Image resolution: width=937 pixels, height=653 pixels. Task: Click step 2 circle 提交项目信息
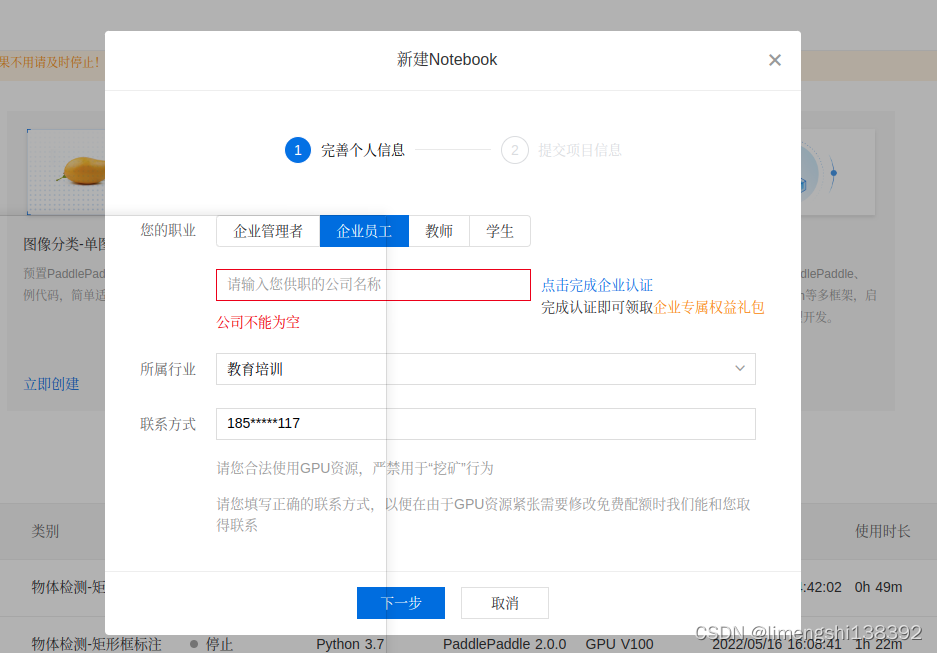click(x=515, y=150)
